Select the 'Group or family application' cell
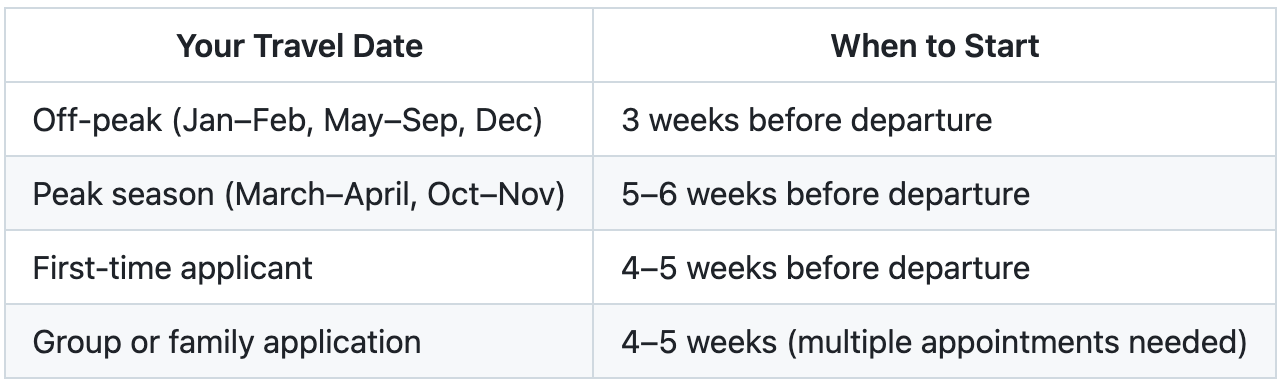Screen dimensions: 1280x382 pyautogui.click(x=299, y=342)
